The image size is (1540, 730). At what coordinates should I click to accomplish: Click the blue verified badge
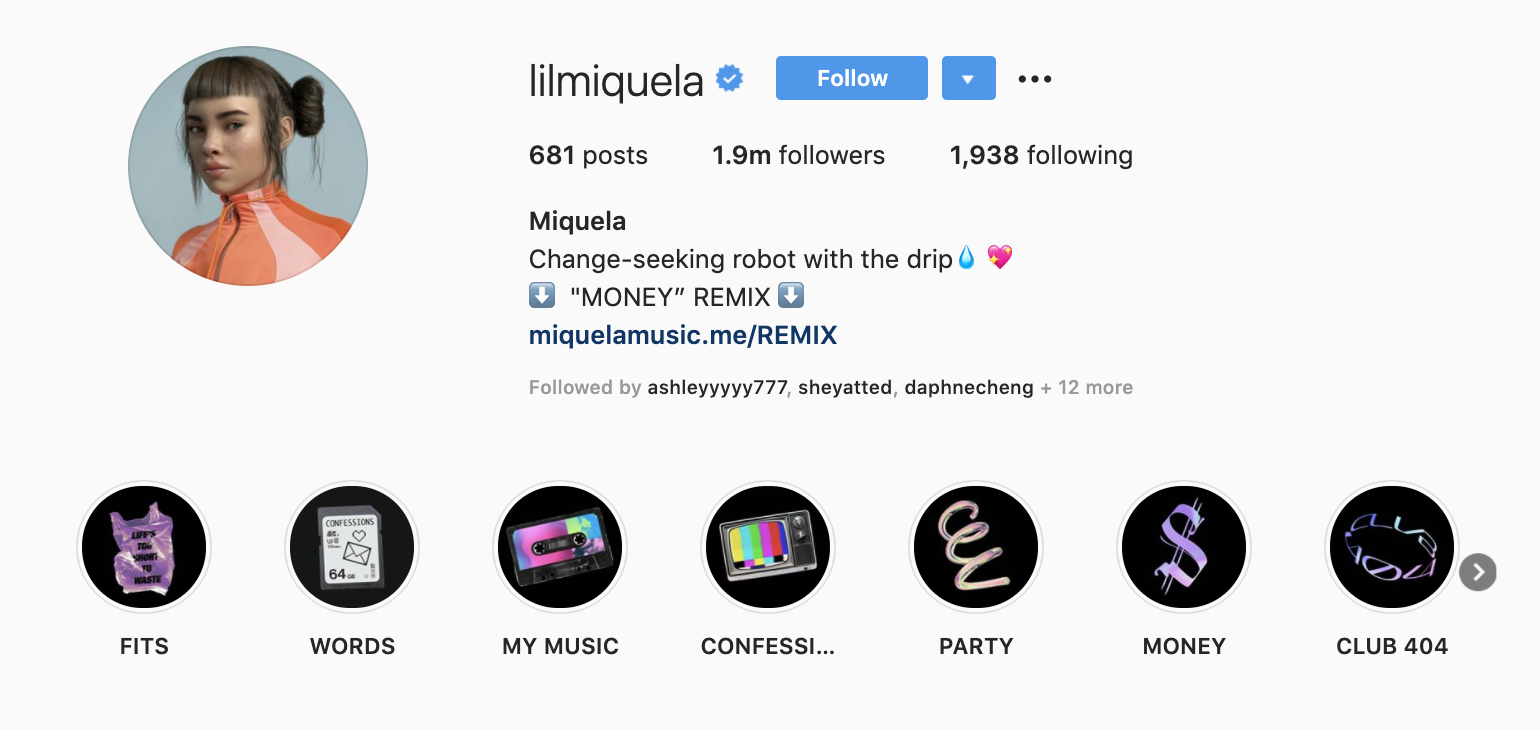click(731, 79)
